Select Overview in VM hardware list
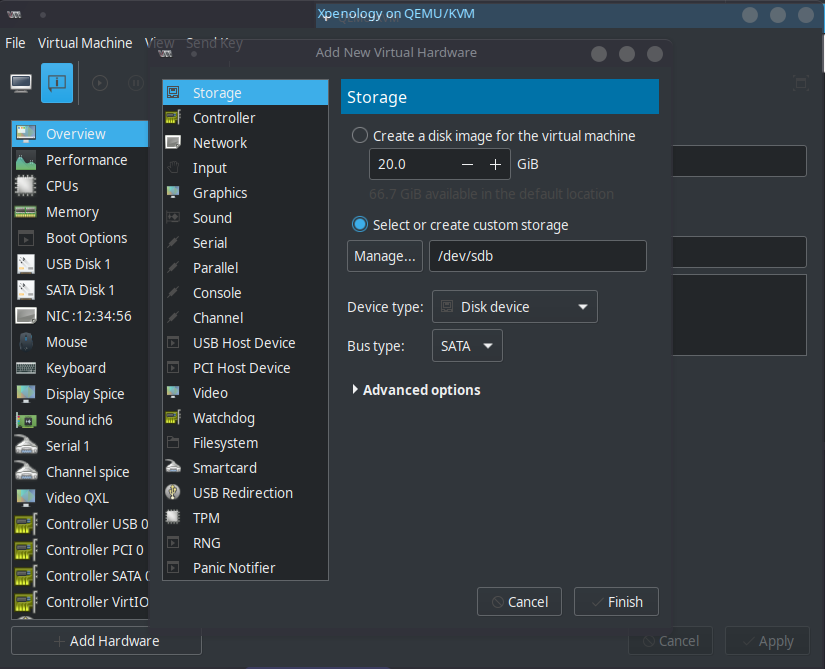Viewport: 825px width, 669px height. 80,134
